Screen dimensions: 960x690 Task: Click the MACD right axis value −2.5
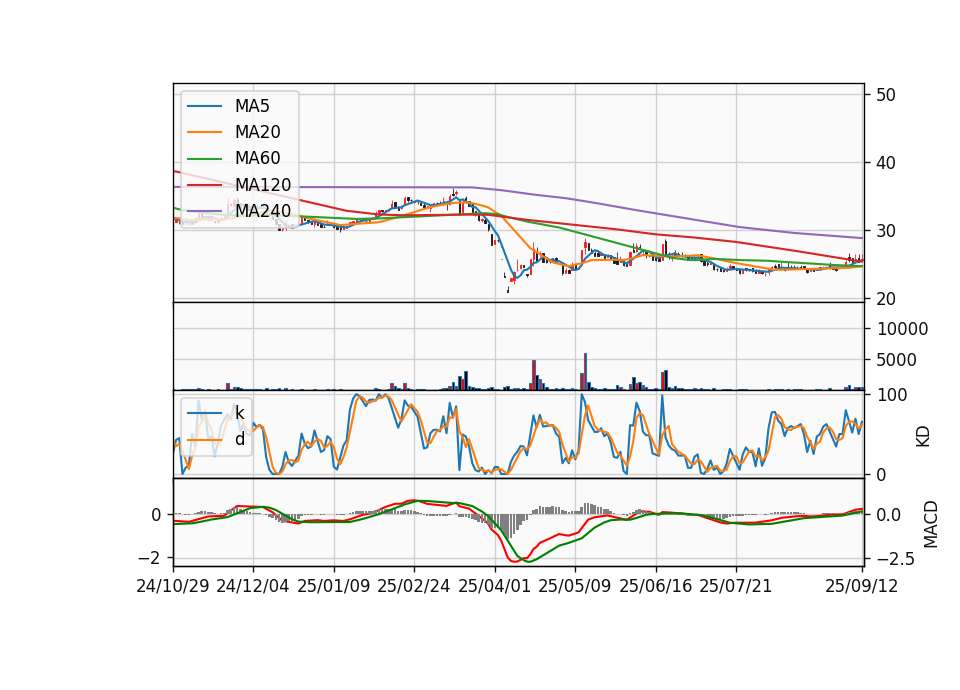896,559
